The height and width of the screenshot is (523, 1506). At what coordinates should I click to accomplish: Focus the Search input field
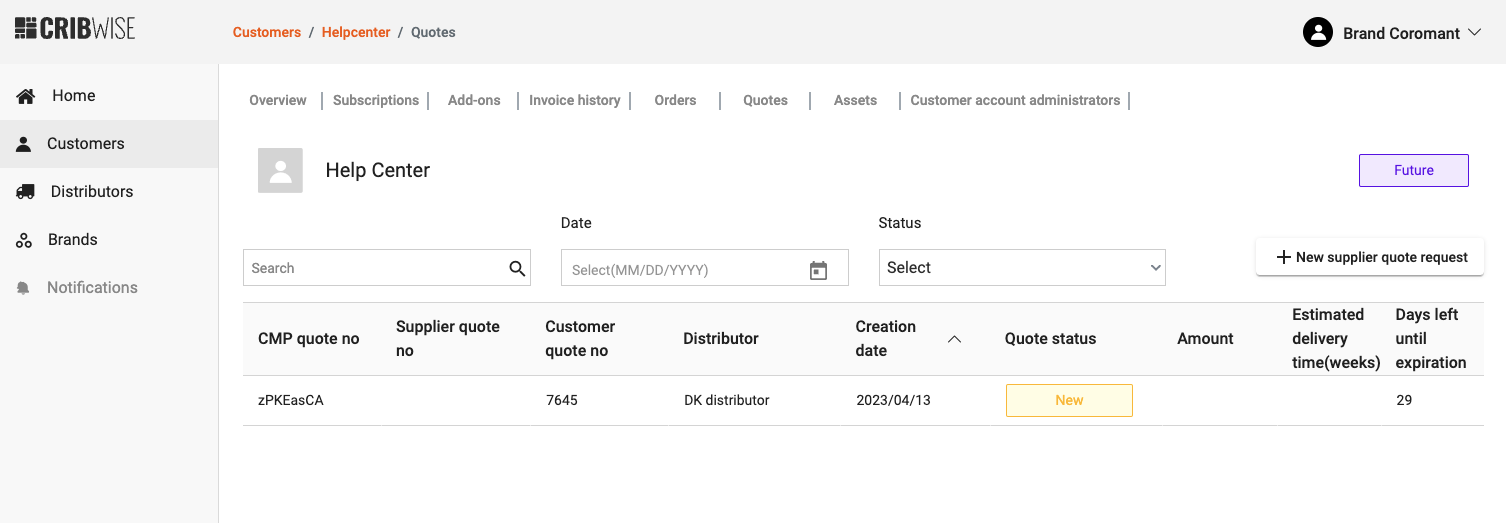(x=375, y=268)
